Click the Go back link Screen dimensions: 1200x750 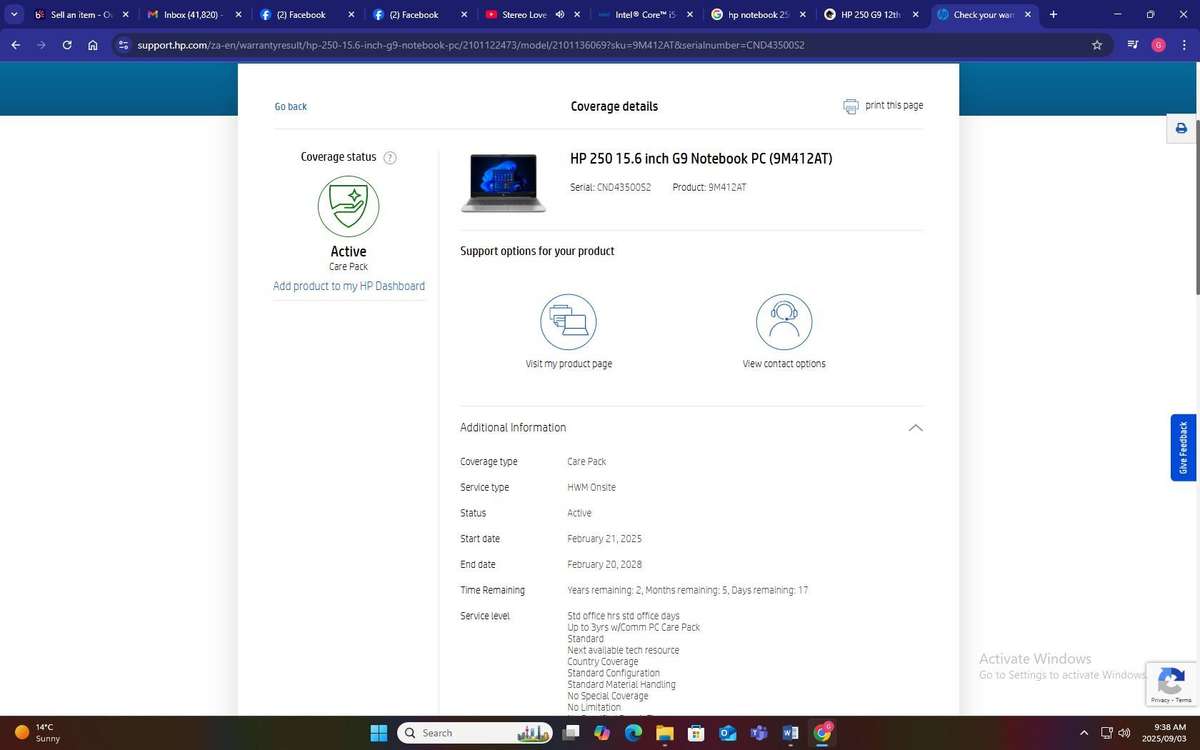[291, 106]
